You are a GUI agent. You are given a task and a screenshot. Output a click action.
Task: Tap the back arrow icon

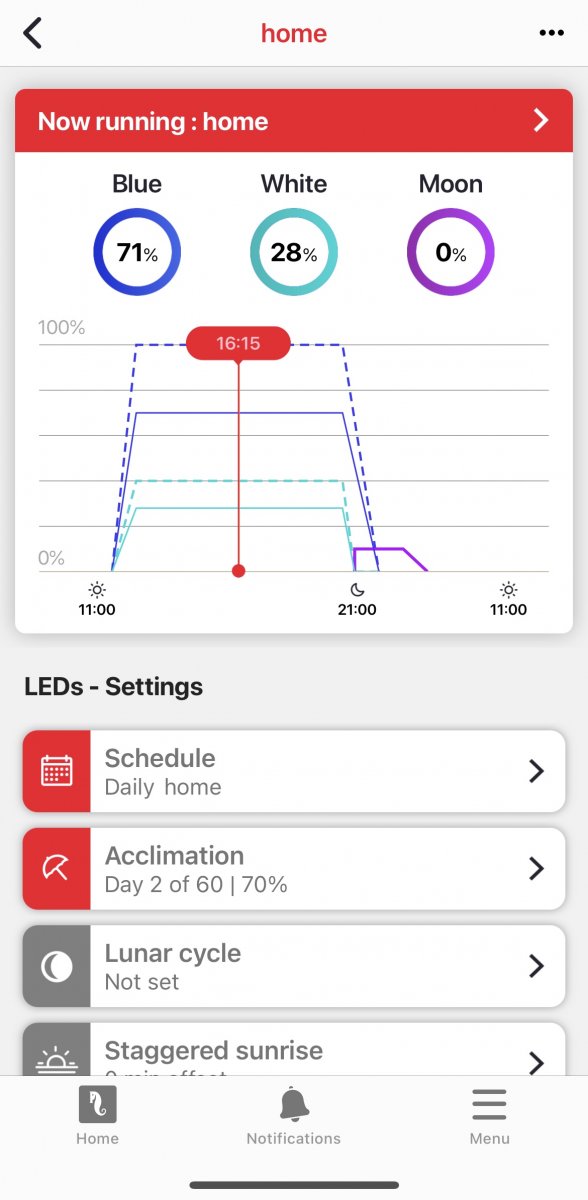pos(33,33)
